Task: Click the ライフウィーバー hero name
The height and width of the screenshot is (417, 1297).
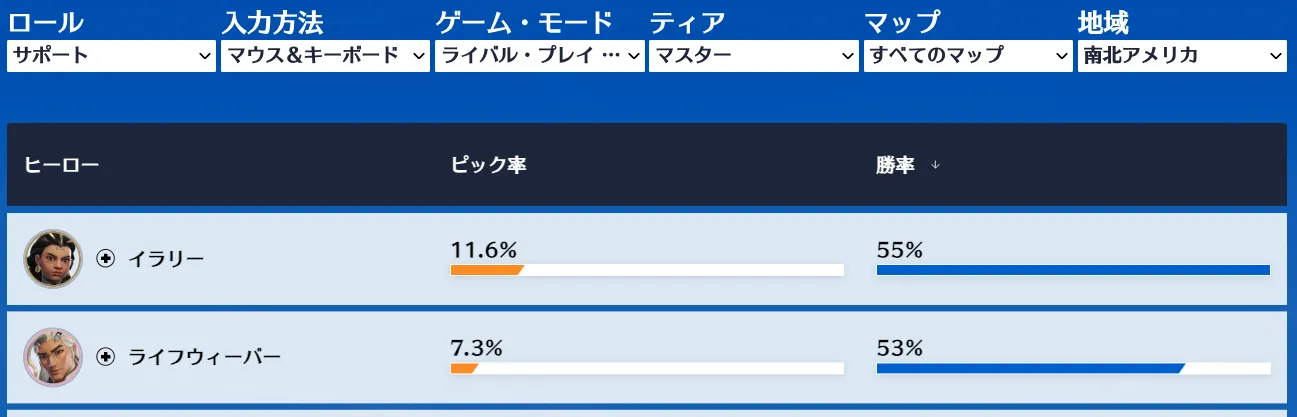Action: [x=205, y=357]
